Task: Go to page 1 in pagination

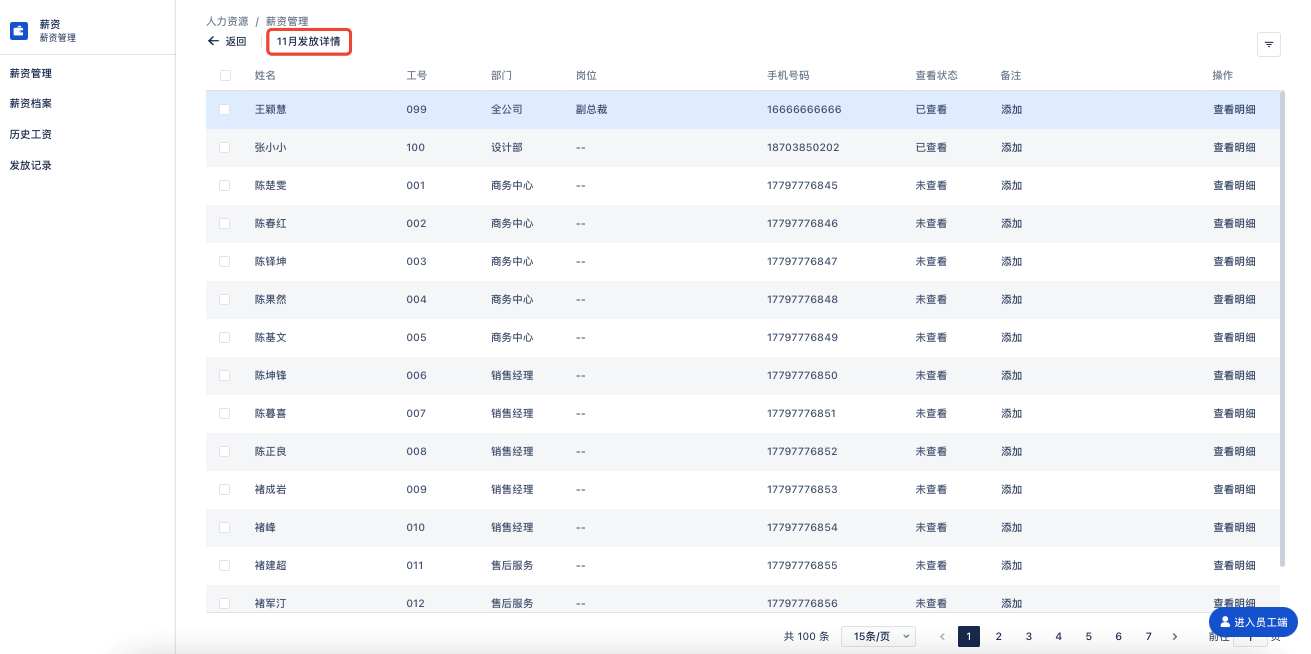Action: click(968, 636)
